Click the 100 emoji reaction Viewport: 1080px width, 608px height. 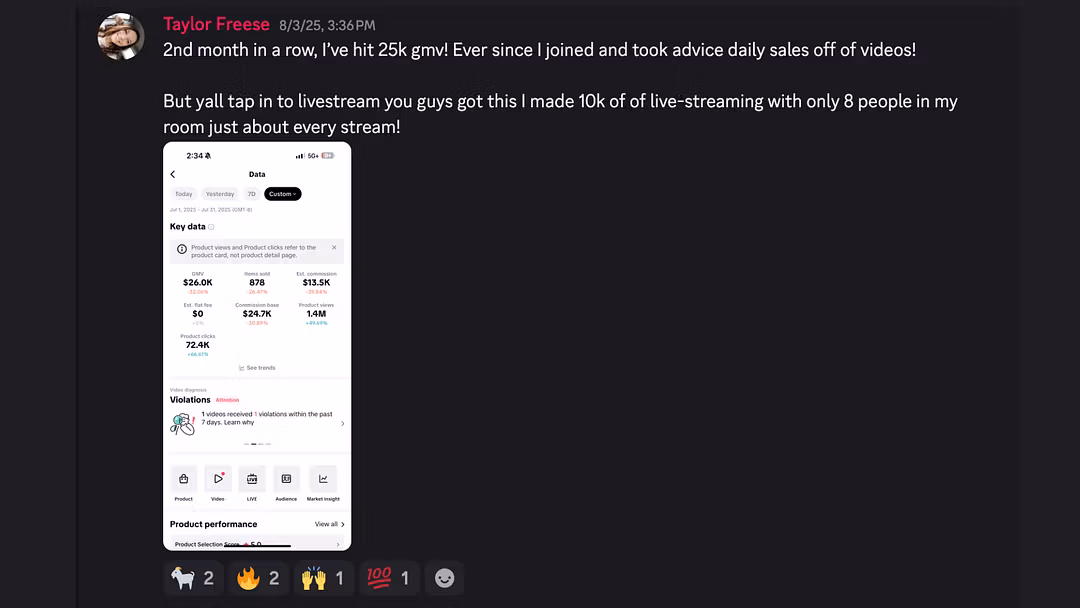[388, 578]
